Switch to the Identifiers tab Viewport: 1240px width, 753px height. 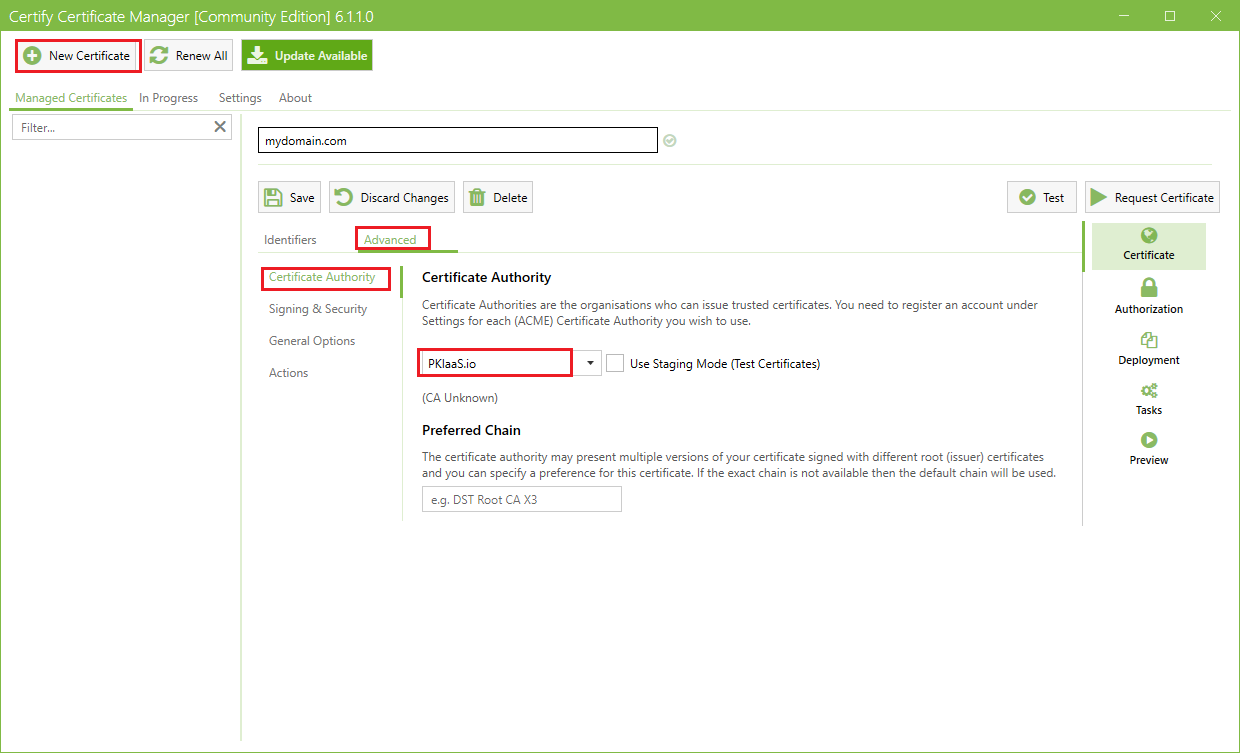[x=289, y=239]
